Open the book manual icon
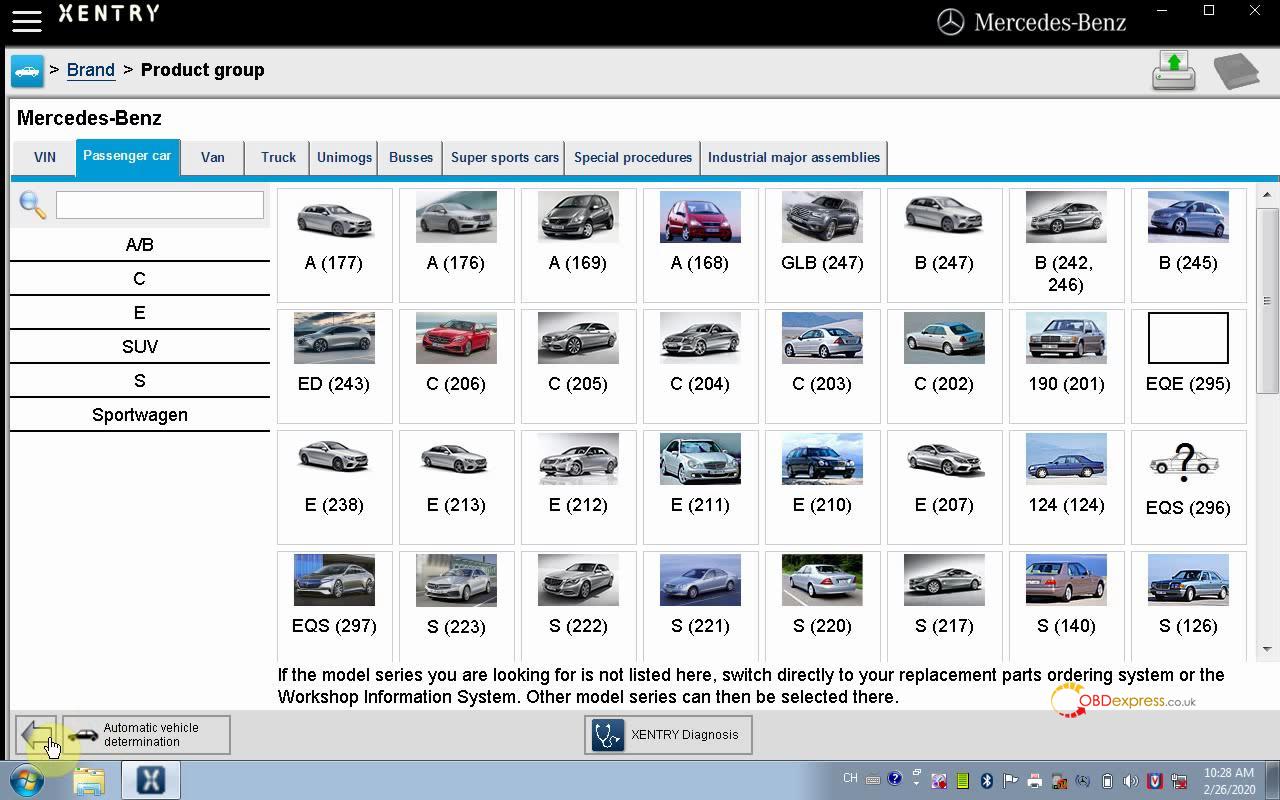 (1236, 71)
